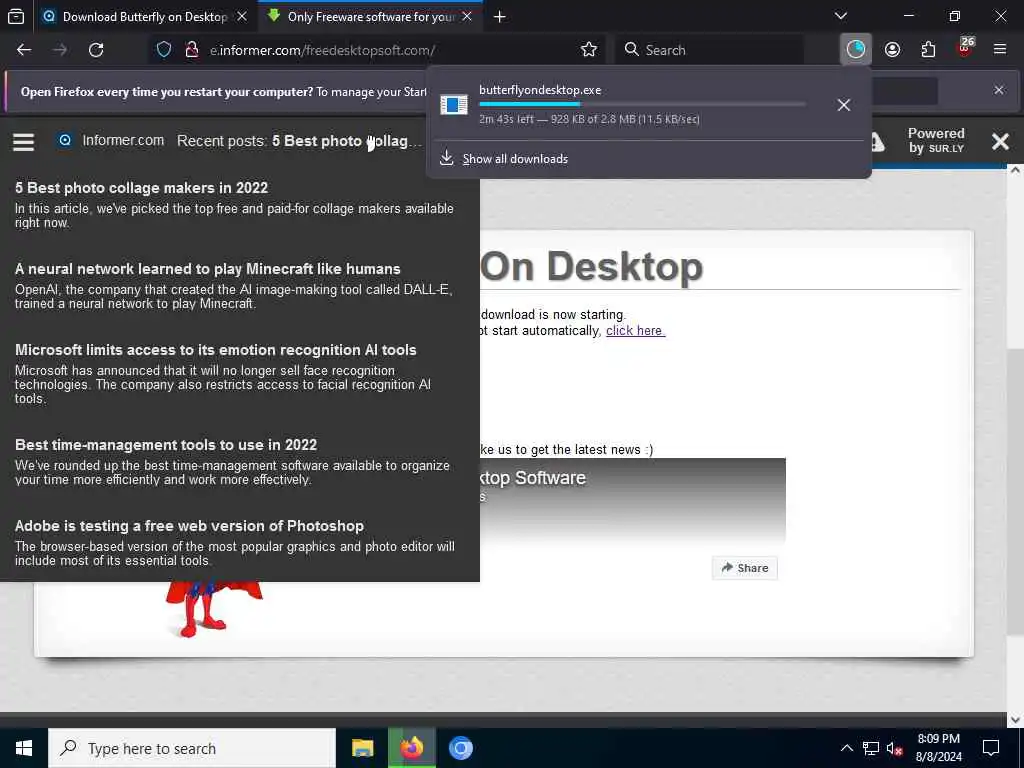Click the download progress bar

click(x=642, y=104)
